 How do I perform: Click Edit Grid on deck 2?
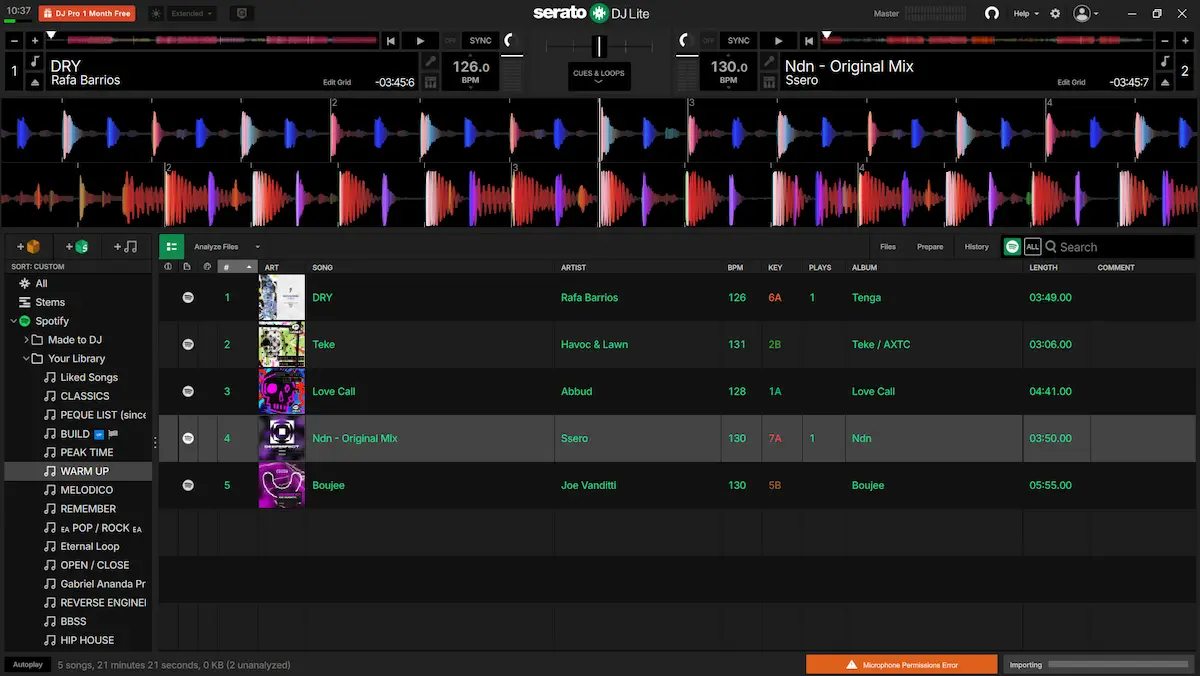tap(1071, 82)
